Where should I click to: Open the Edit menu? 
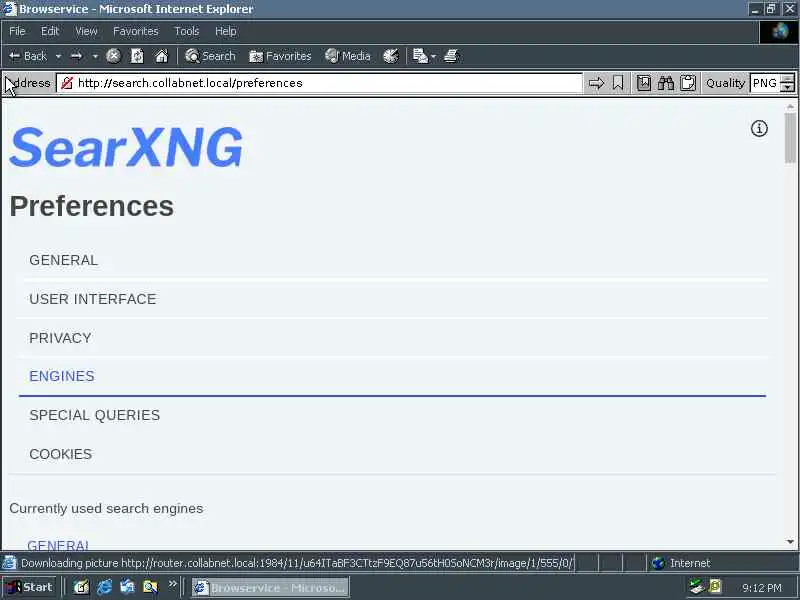point(50,32)
